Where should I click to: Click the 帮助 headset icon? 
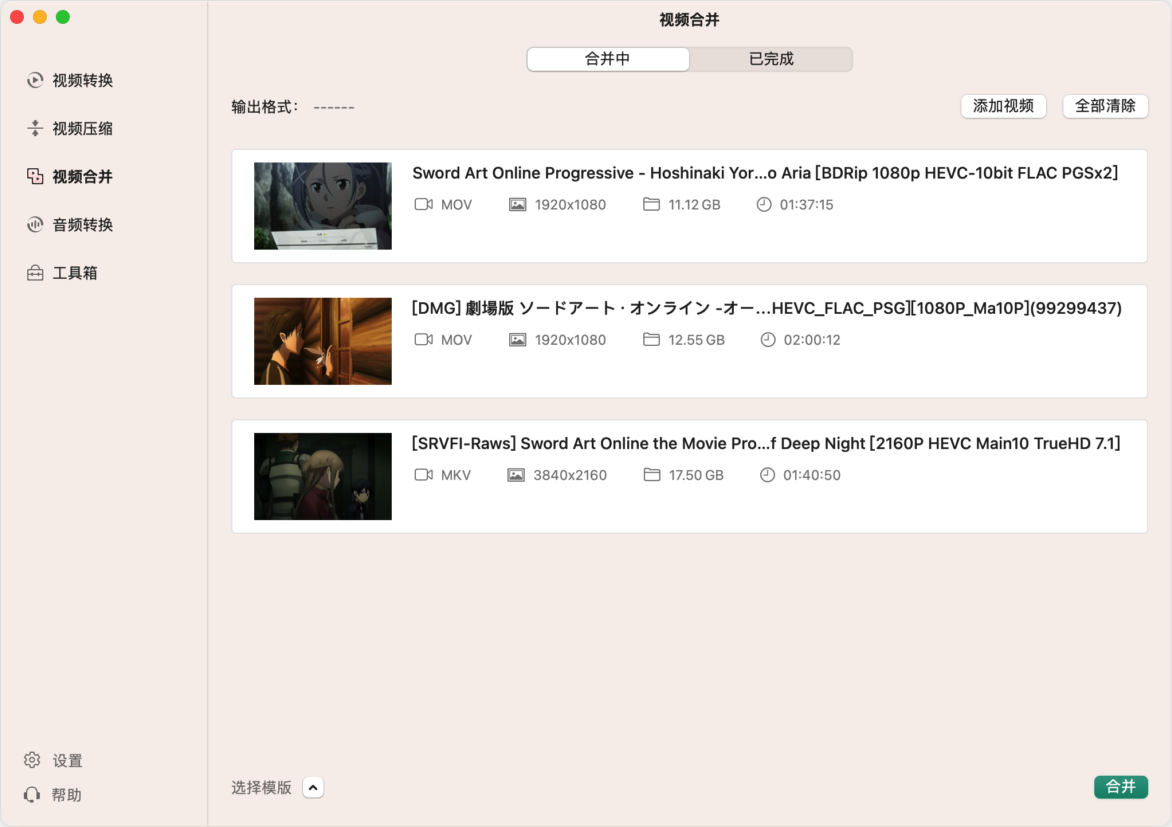click(x=32, y=794)
